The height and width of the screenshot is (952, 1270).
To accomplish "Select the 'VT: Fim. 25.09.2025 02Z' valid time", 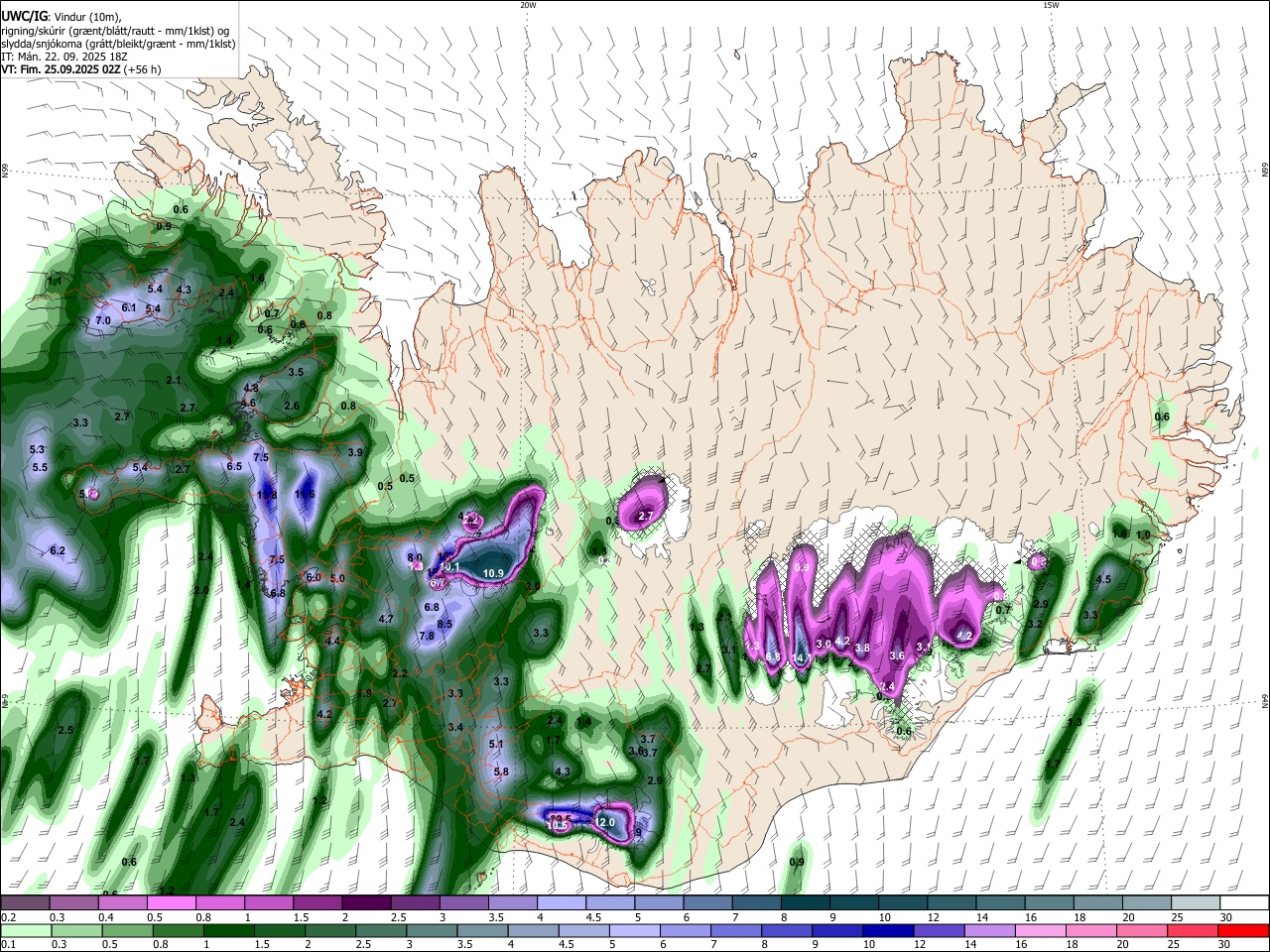I will [61, 69].
